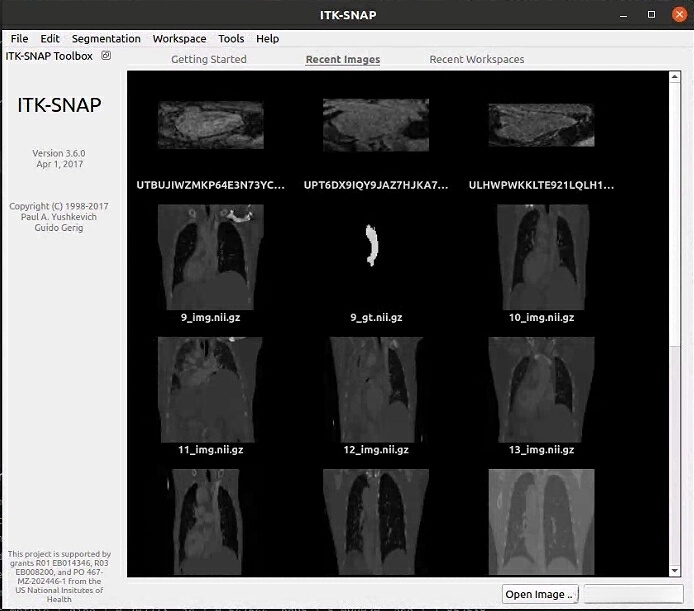The image size is (694, 611).
Task: Switch to the Recent Workspaces tab
Action: [x=476, y=59]
